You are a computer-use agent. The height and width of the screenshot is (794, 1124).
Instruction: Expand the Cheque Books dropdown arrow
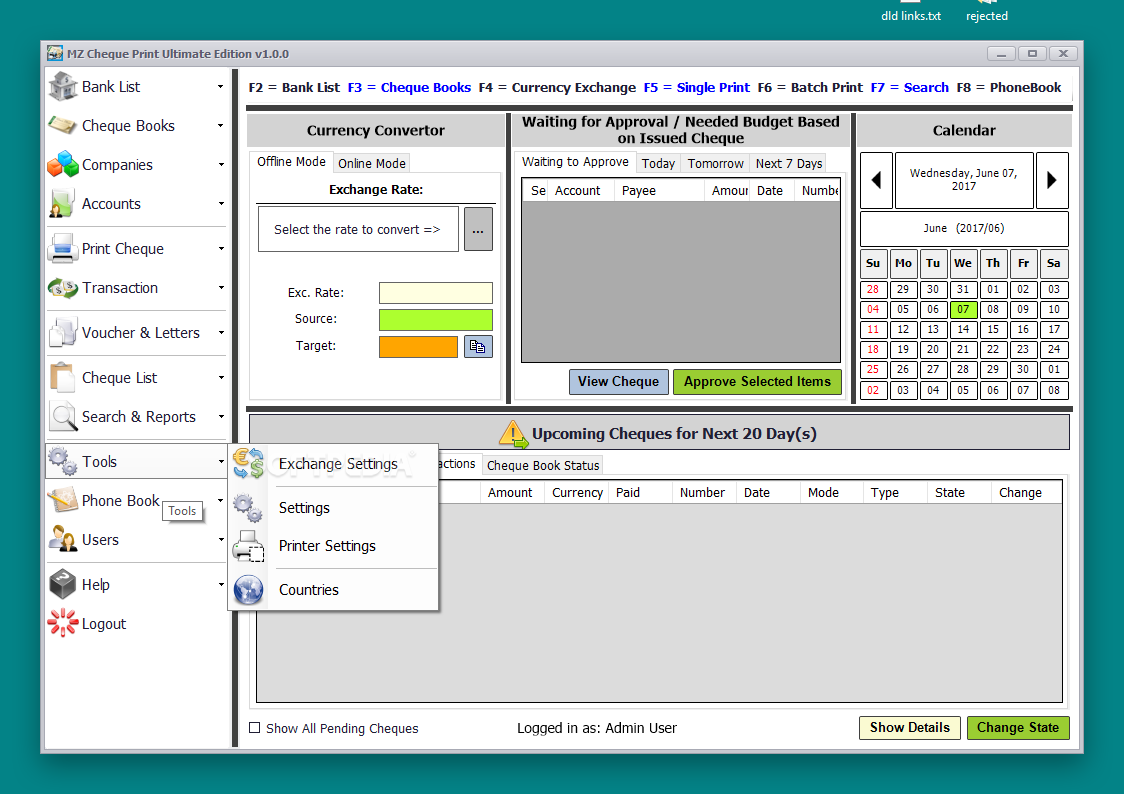221,125
